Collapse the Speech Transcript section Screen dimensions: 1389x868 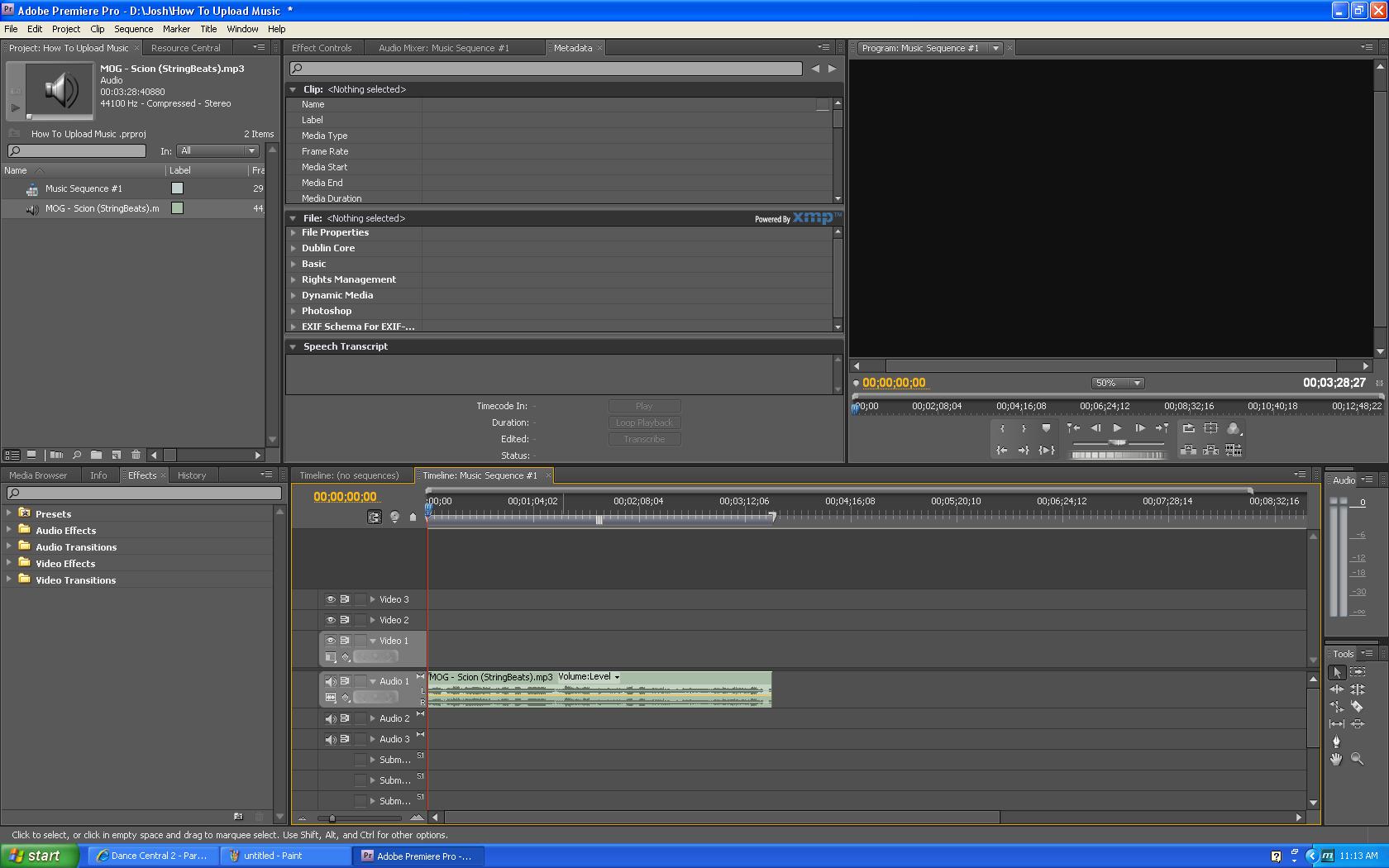pos(293,346)
